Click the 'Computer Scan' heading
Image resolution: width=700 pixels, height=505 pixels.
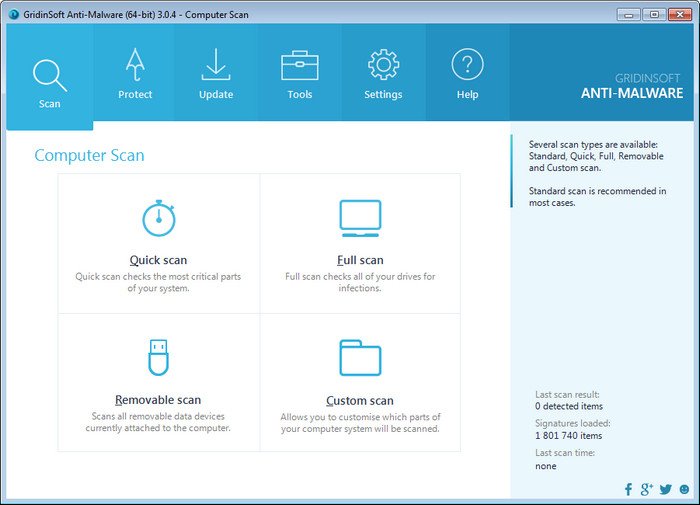click(x=89, y=155)
